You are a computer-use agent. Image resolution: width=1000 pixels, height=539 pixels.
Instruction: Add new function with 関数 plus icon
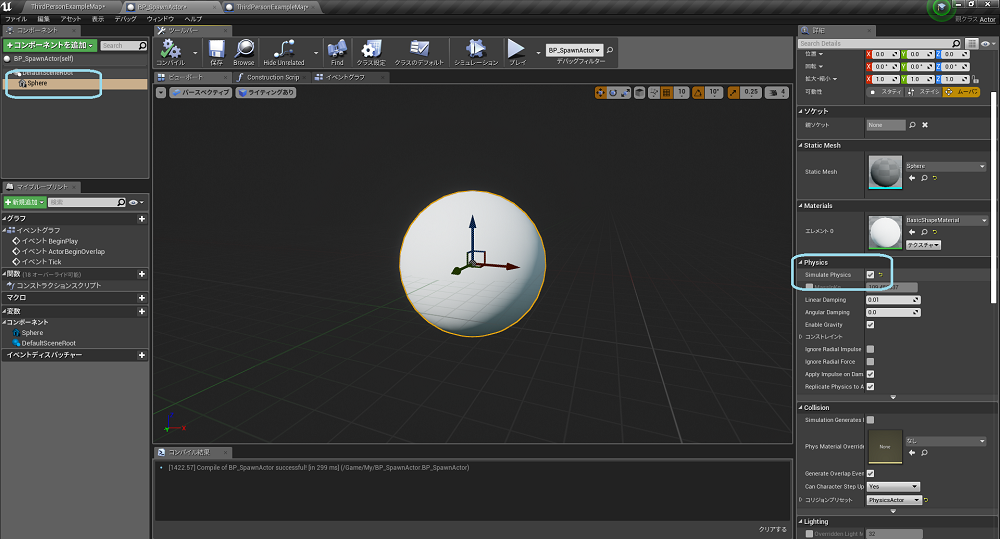click(142, 274)
